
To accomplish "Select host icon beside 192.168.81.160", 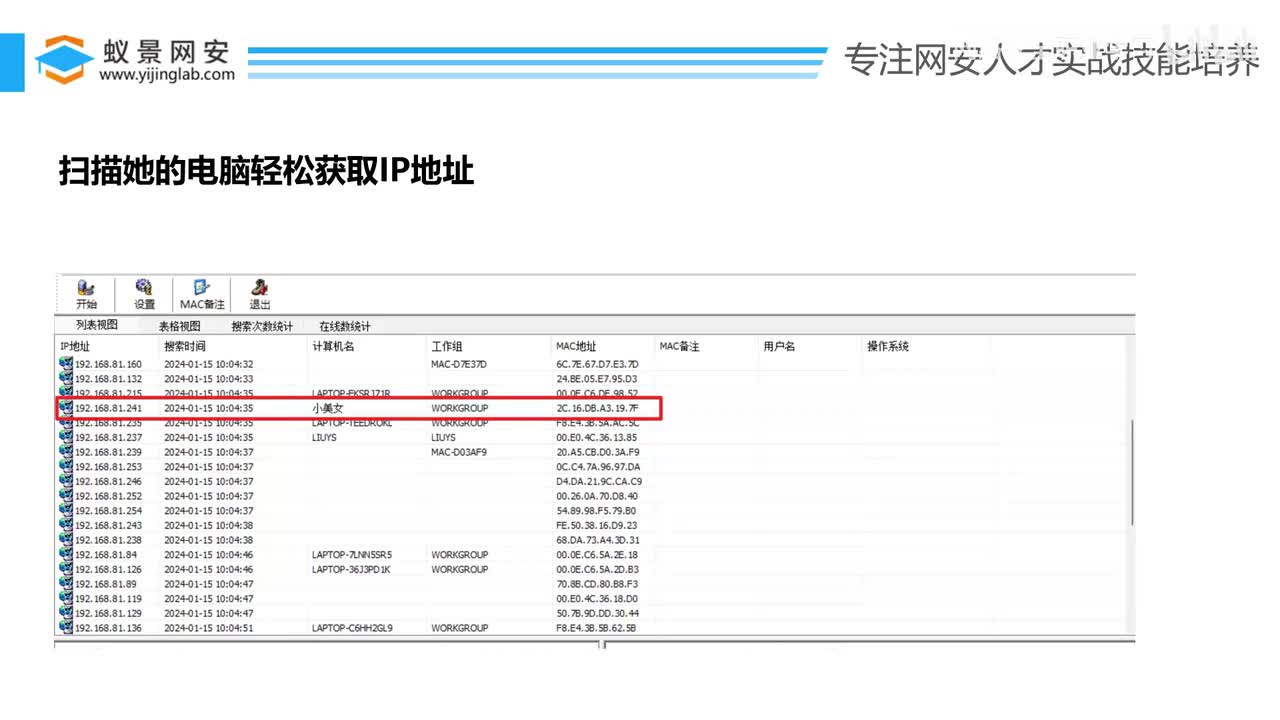I will pyautogui.click(x=66, y=364).
